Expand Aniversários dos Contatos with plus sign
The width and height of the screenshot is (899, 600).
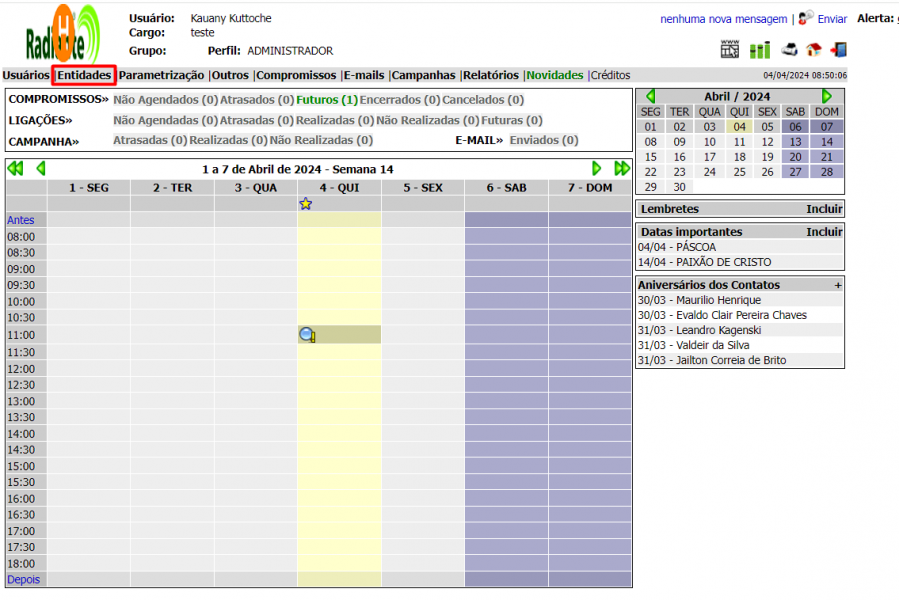click(838, 285)
